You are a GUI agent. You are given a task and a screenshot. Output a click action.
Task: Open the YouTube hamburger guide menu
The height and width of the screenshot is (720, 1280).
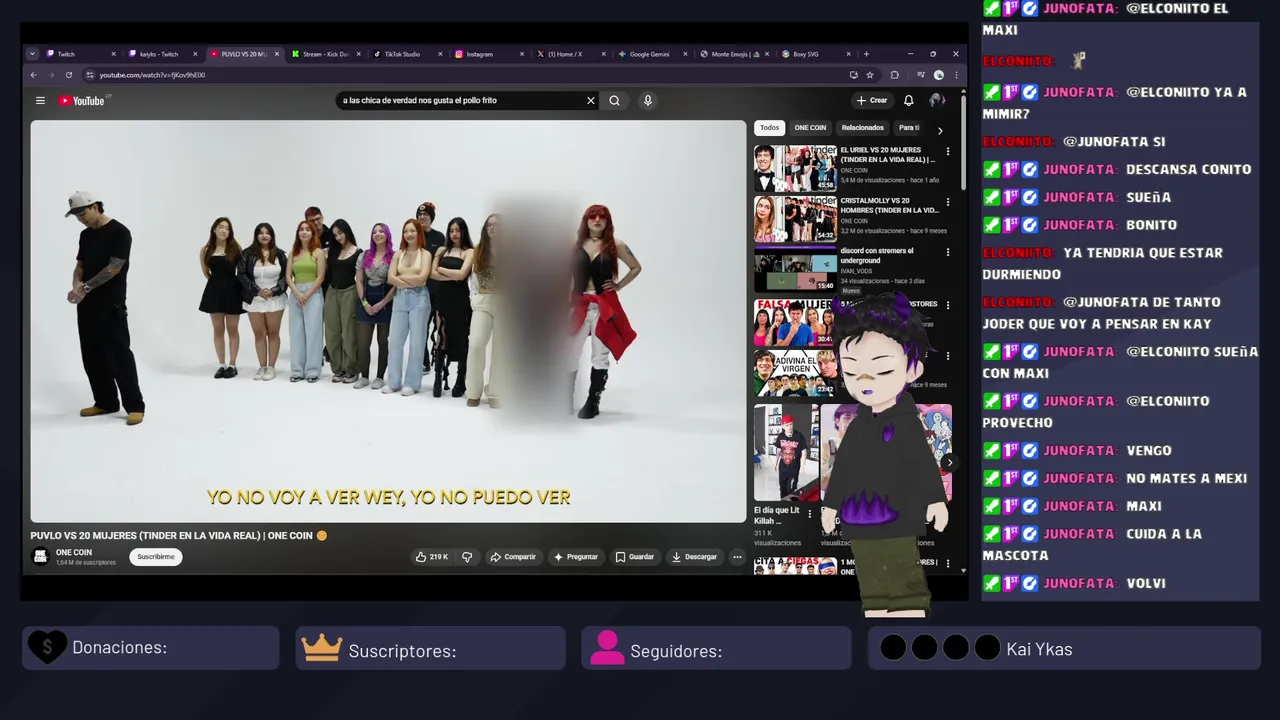pyautogui.click(x=40, y=100)
